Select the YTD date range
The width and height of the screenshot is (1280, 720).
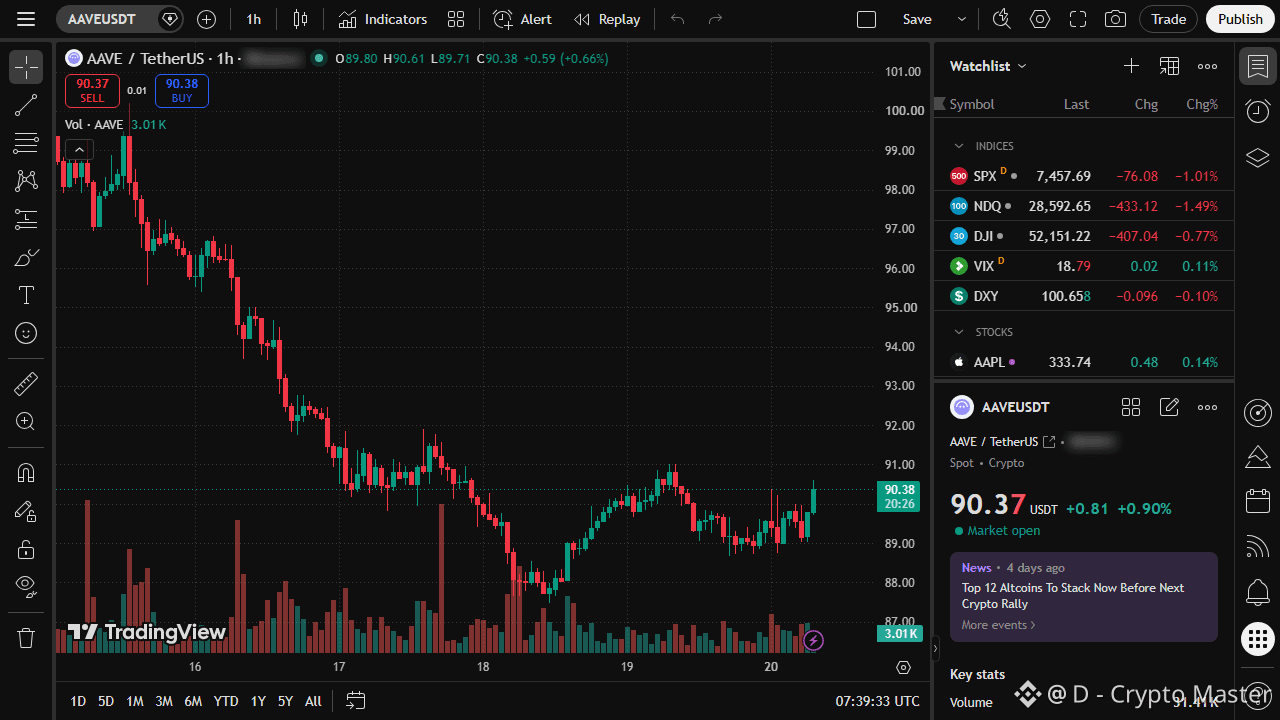(x=226, y=701)
